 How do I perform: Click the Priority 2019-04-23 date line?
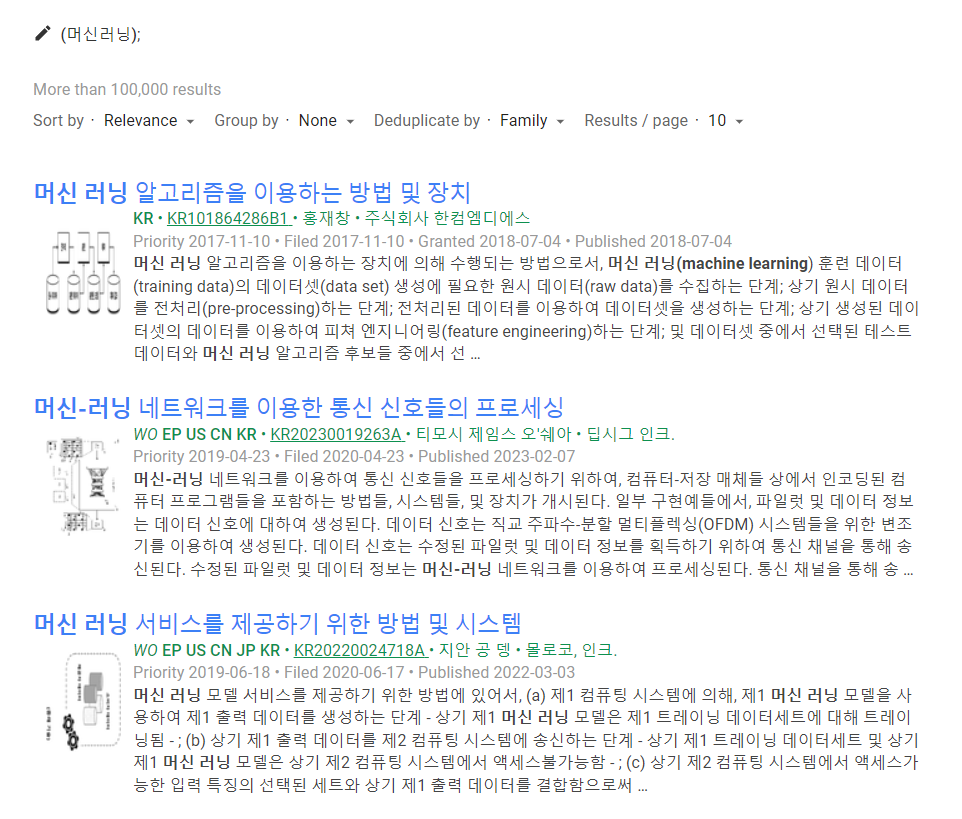[354, 457]
